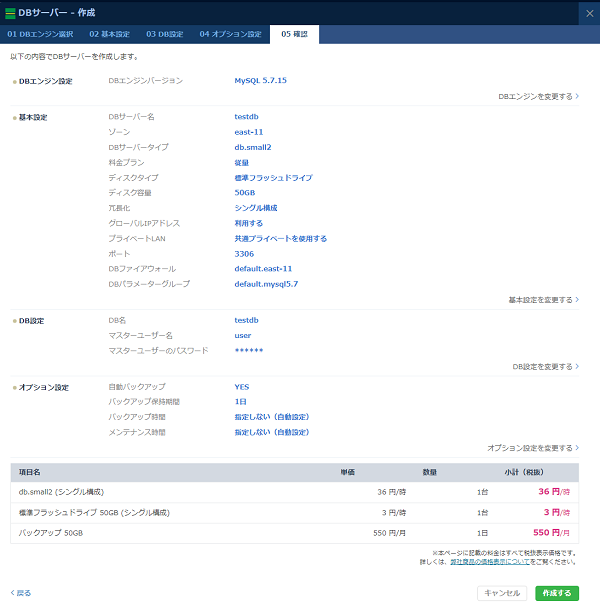600x606 pixels.
Task: Select the 04 オプション設定 tab
Action: point(230,35)
